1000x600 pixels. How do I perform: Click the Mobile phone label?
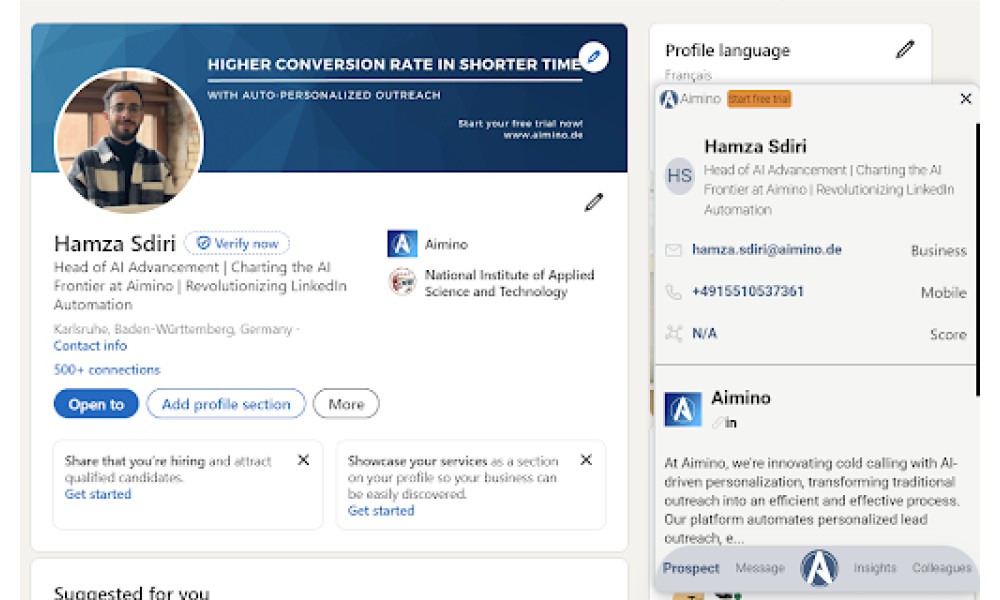tap(943, 293)
